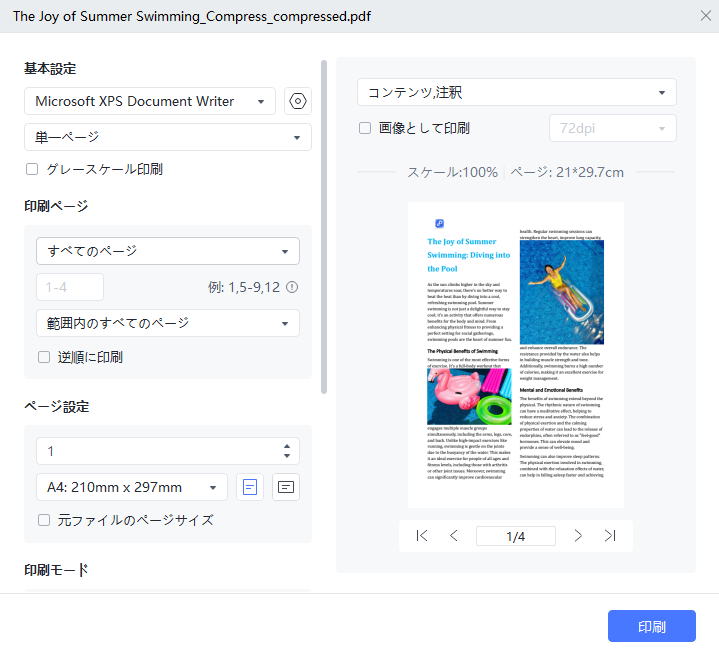
Task: Click the 例: 1,5-9,12 example text
Action: coord(243,287)
